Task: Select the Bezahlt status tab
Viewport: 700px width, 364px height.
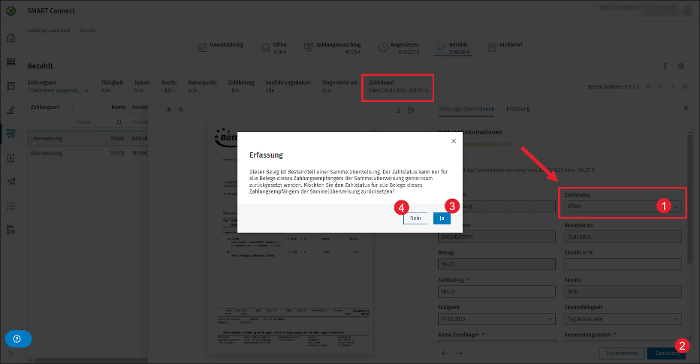Action: 452,48
